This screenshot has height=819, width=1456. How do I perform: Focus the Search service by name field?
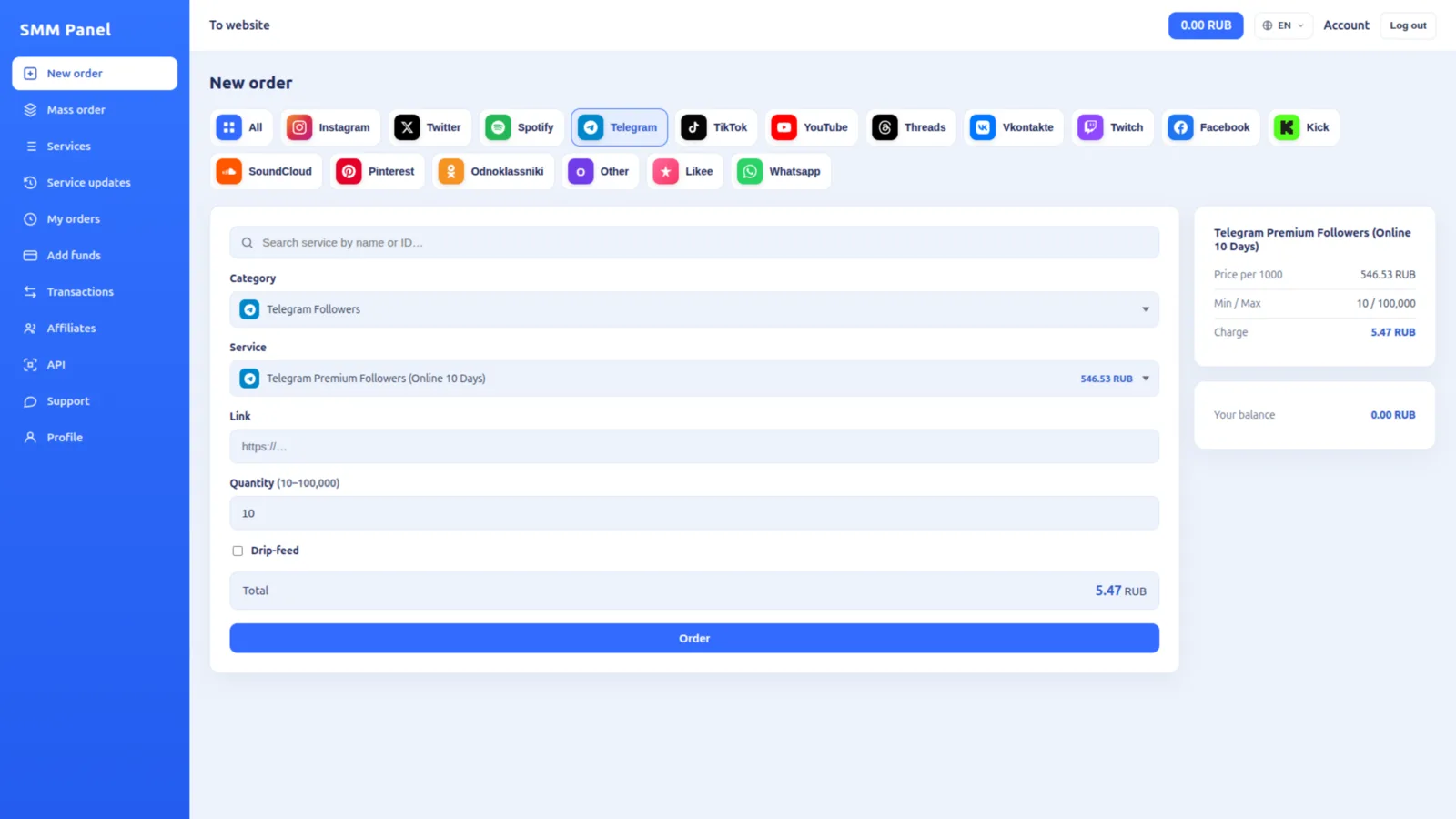(694, 243)
